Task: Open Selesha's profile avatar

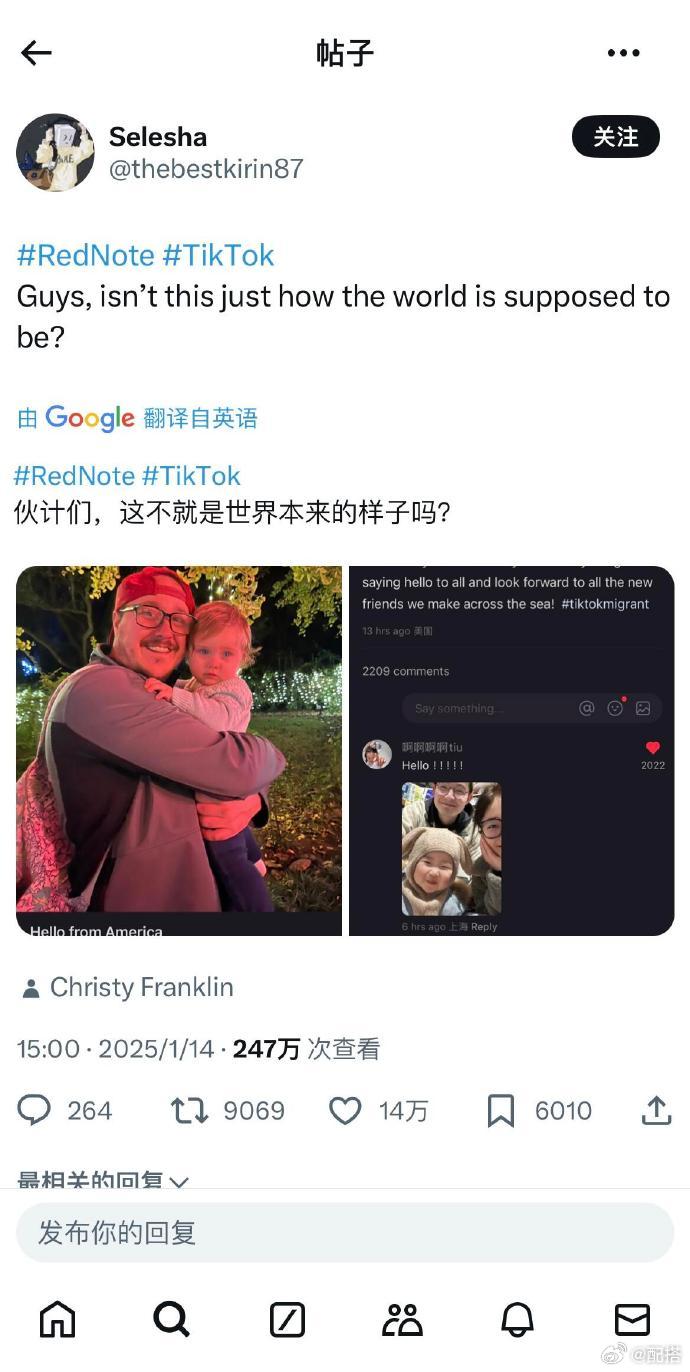Action: (55, 152)
